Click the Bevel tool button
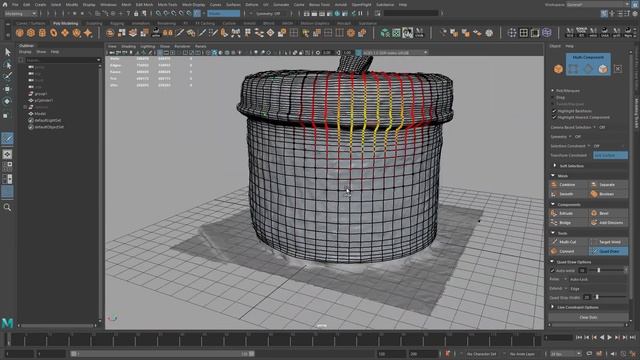This screenshot has height=360, width=640. point(608,213)
